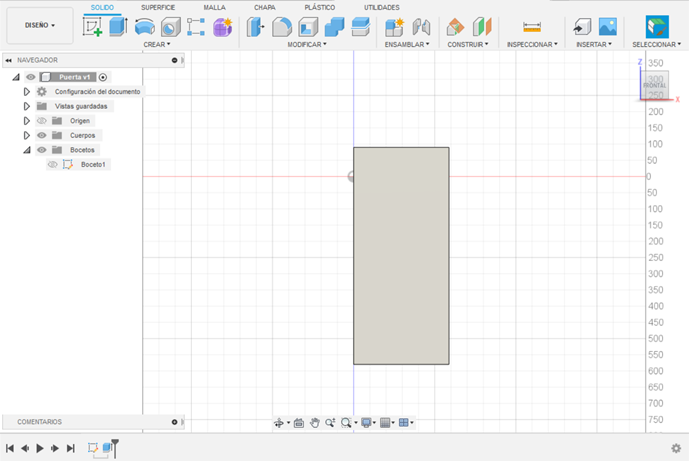Toggle visibility of Cuerpos folder
Viewport: 689px width, 461px height.
(42, 135)
